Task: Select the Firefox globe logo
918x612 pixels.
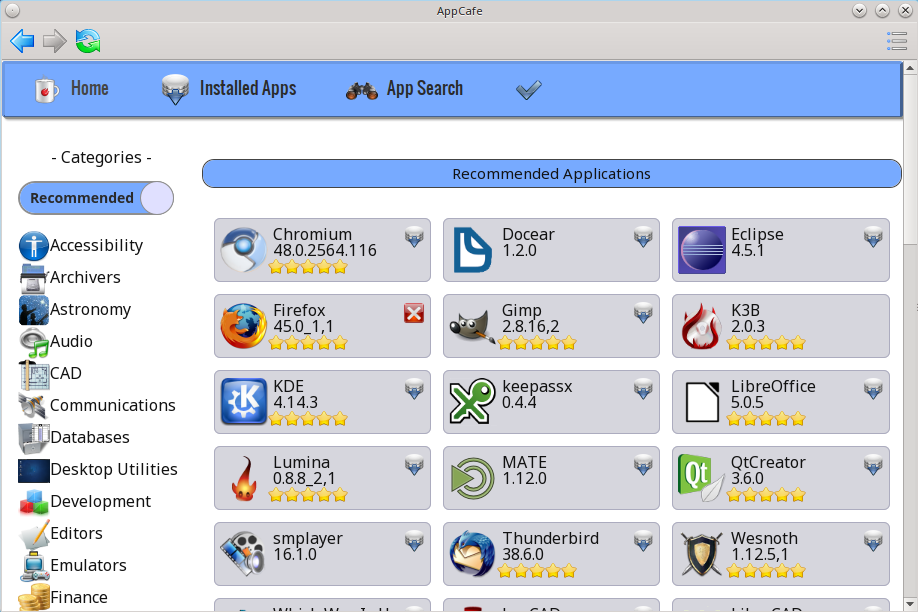Action: point(244,326)
